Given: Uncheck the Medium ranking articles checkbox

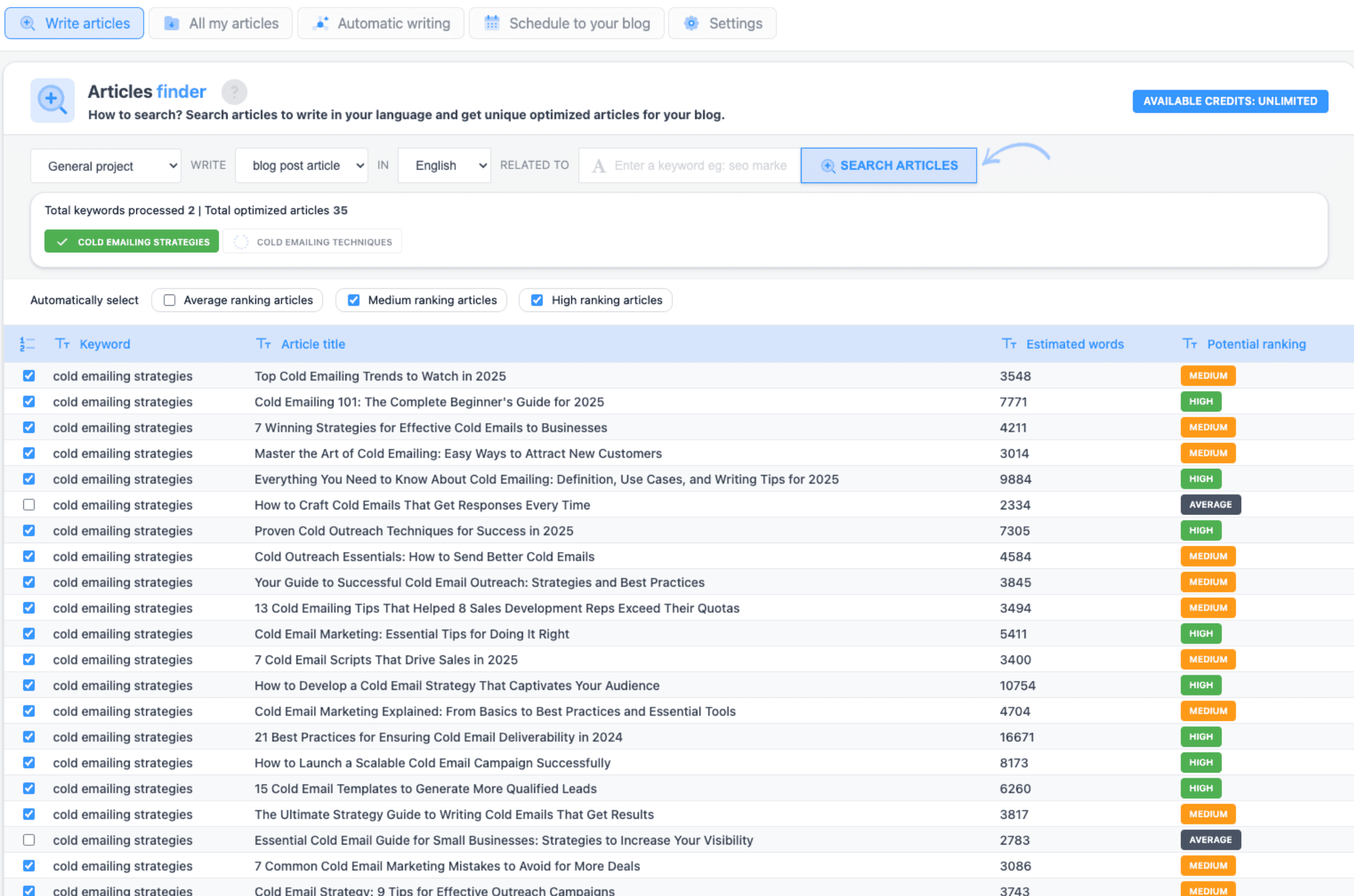Looking at the screenshot, I should click(354, 300).
